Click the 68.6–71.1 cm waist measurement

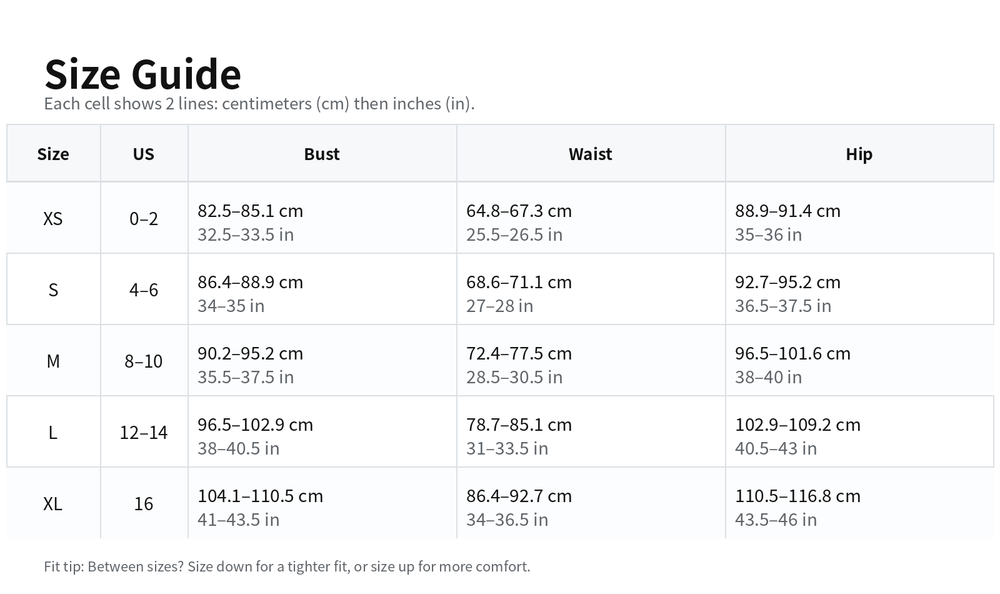click(x=519, y=282)
